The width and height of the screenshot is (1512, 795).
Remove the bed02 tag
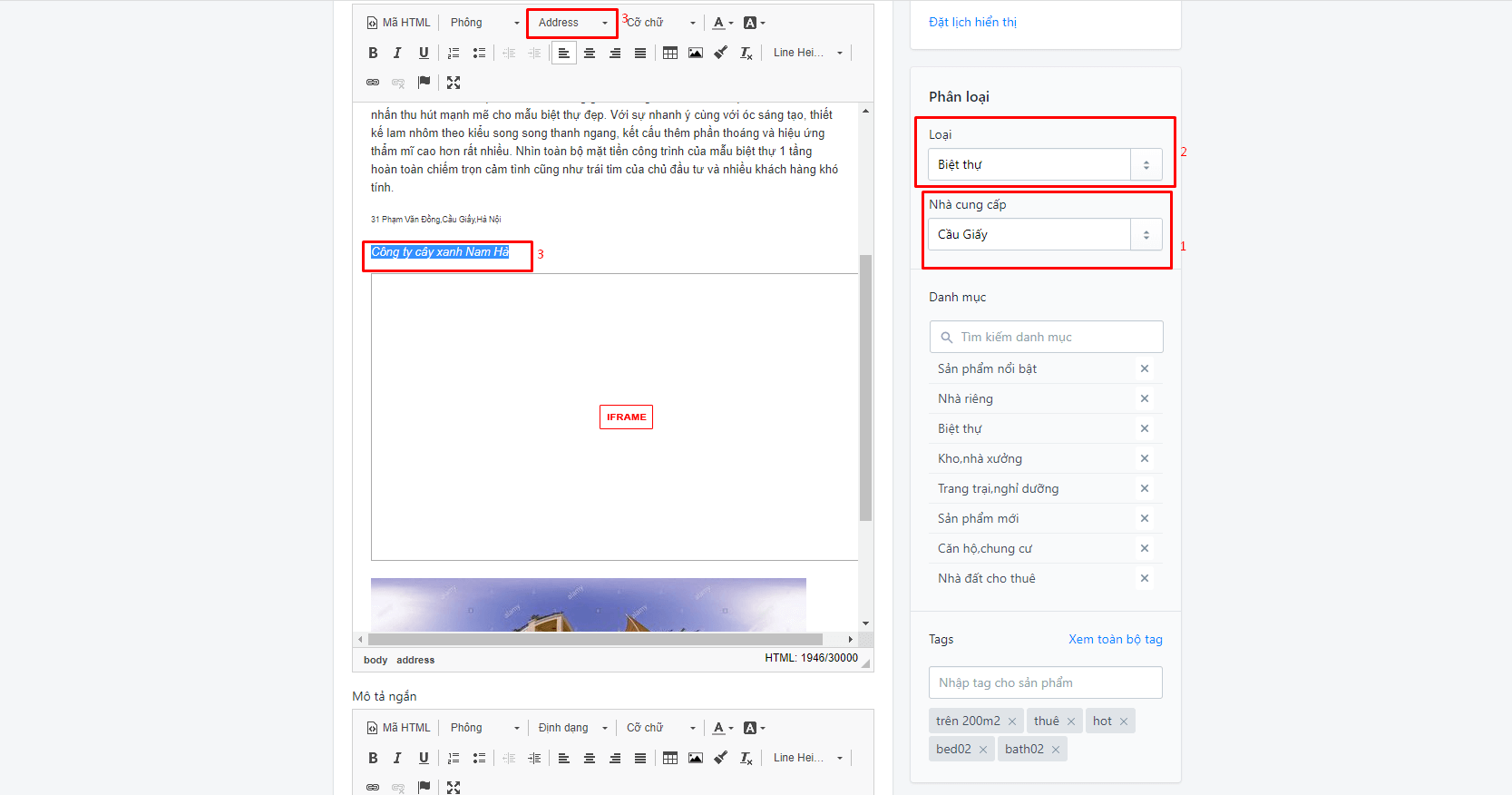tap(983, 750)
